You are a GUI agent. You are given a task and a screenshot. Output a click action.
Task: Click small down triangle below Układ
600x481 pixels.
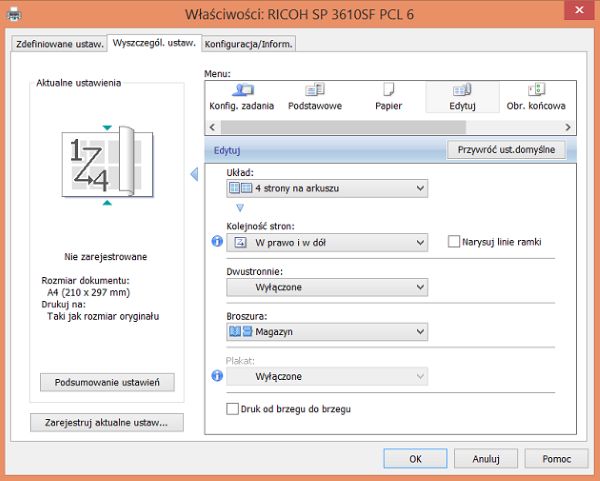click(240, 208)
